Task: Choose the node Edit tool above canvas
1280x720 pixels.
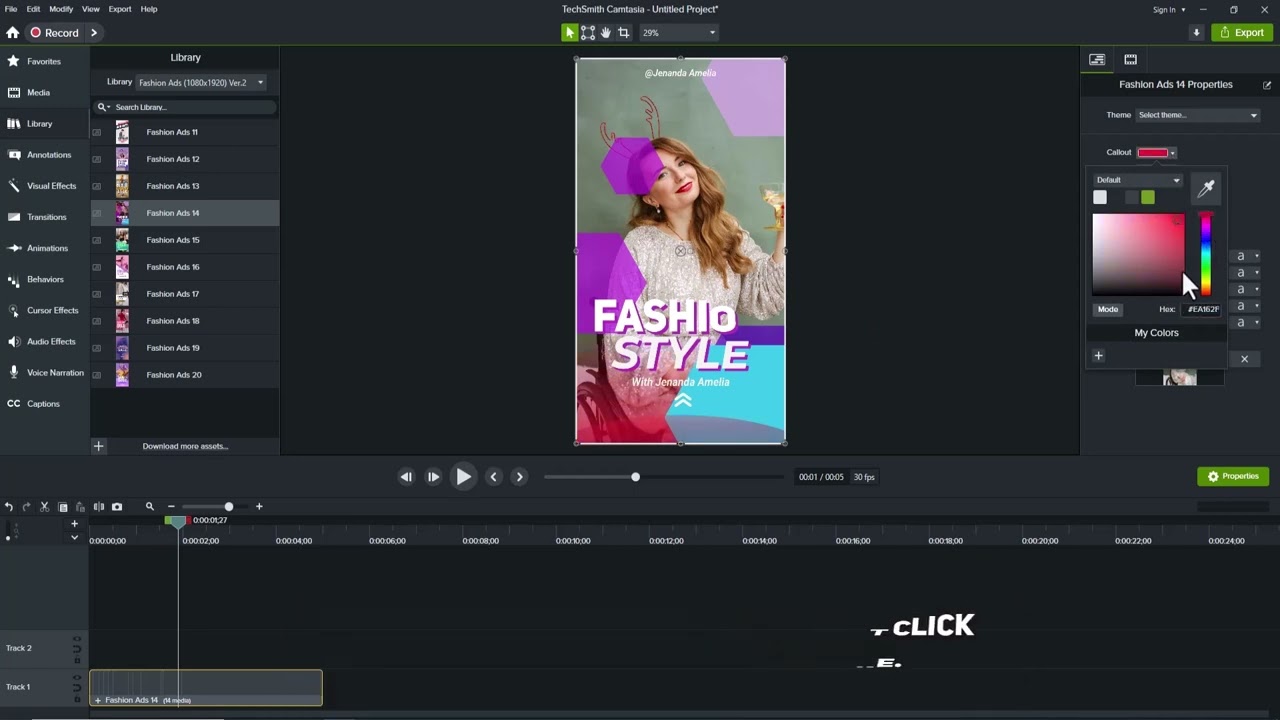Action: tap(588, 33)
